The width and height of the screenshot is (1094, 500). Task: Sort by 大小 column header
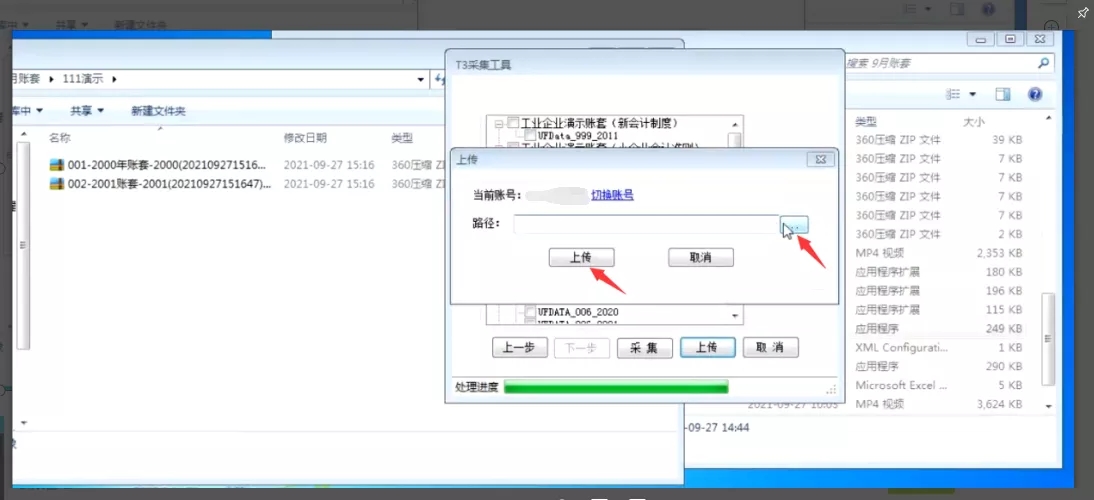pos(973,121)
